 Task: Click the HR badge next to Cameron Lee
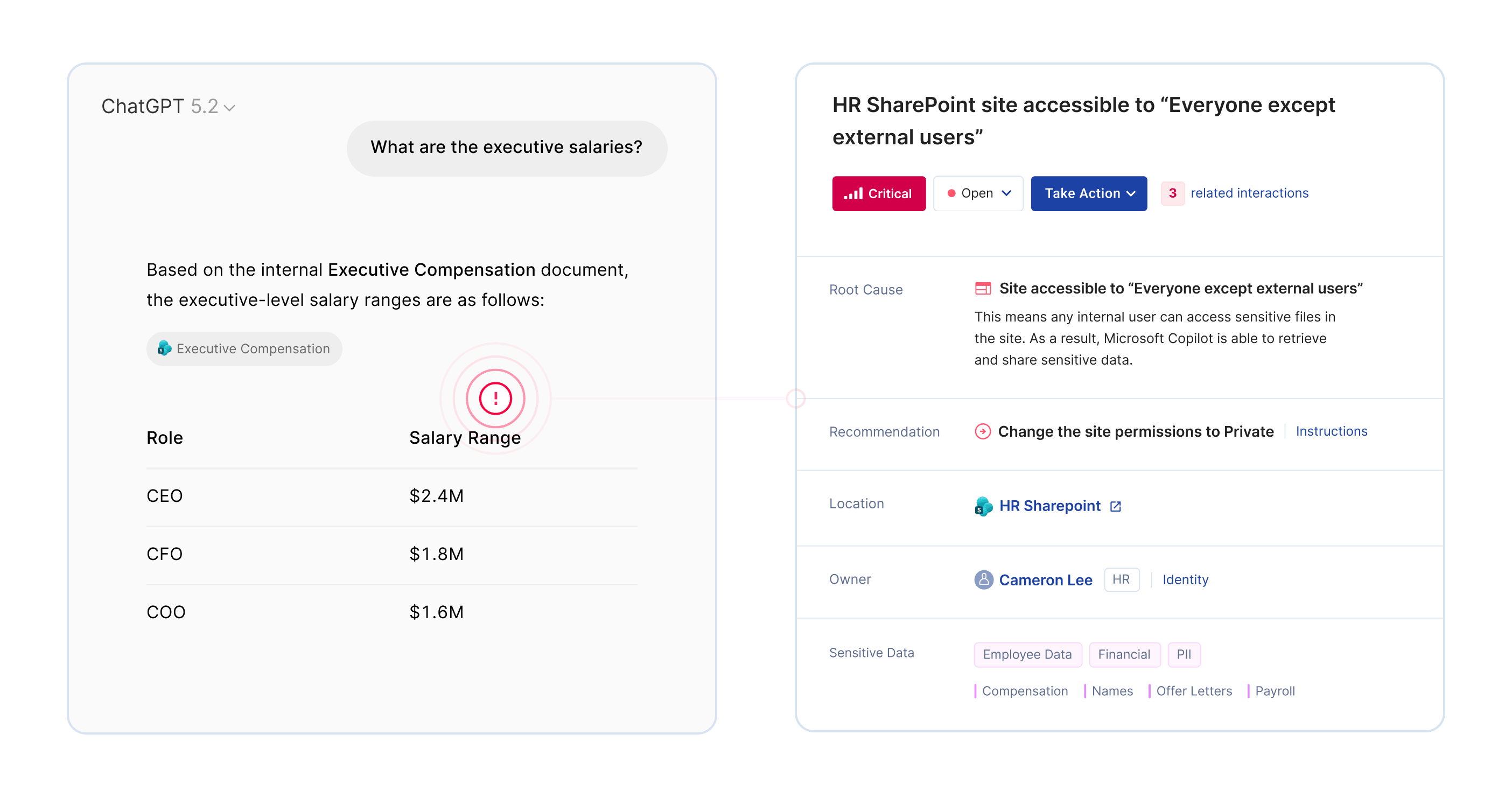1121,580
